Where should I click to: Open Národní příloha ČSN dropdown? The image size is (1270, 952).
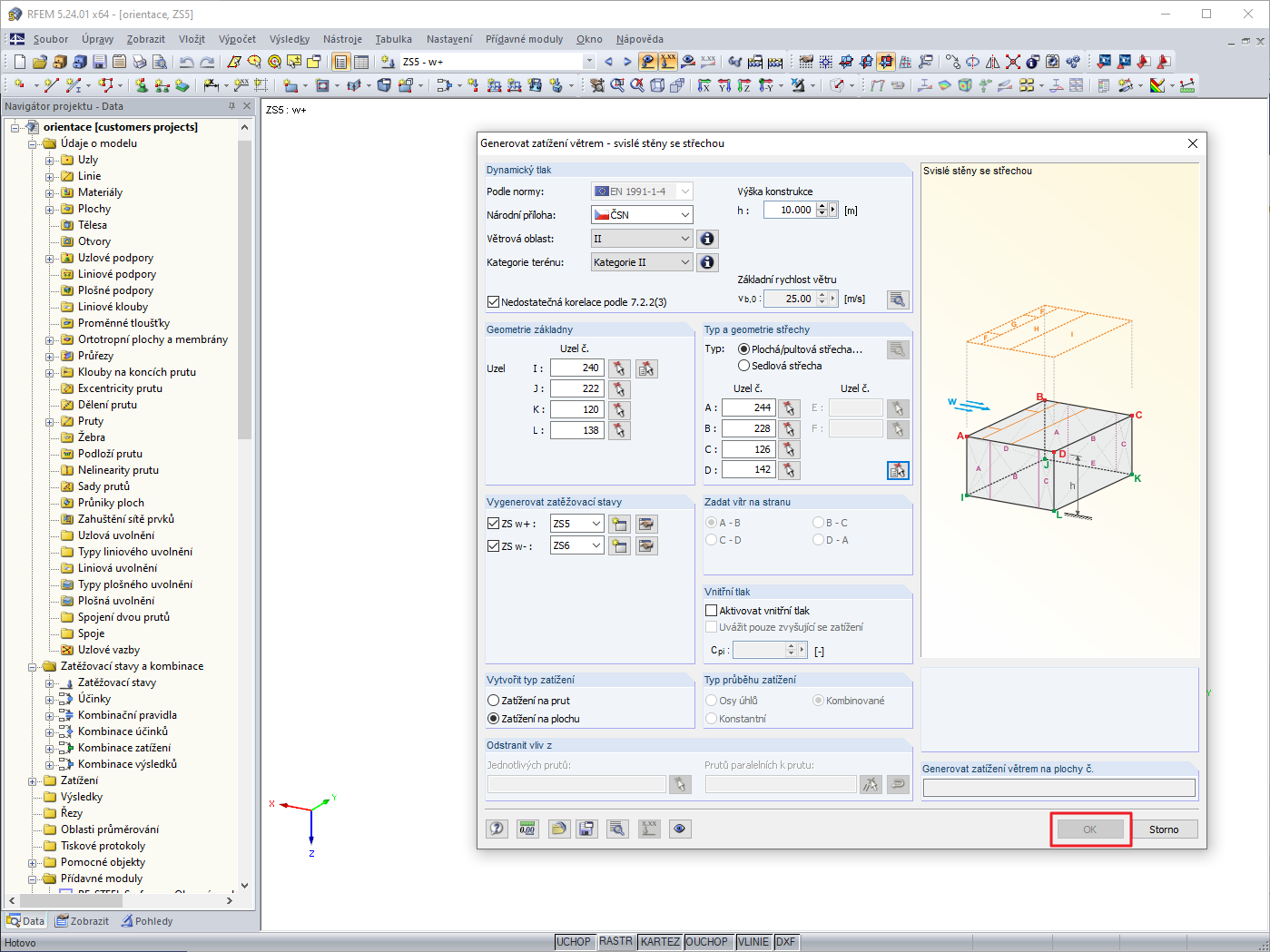point(642,215)
